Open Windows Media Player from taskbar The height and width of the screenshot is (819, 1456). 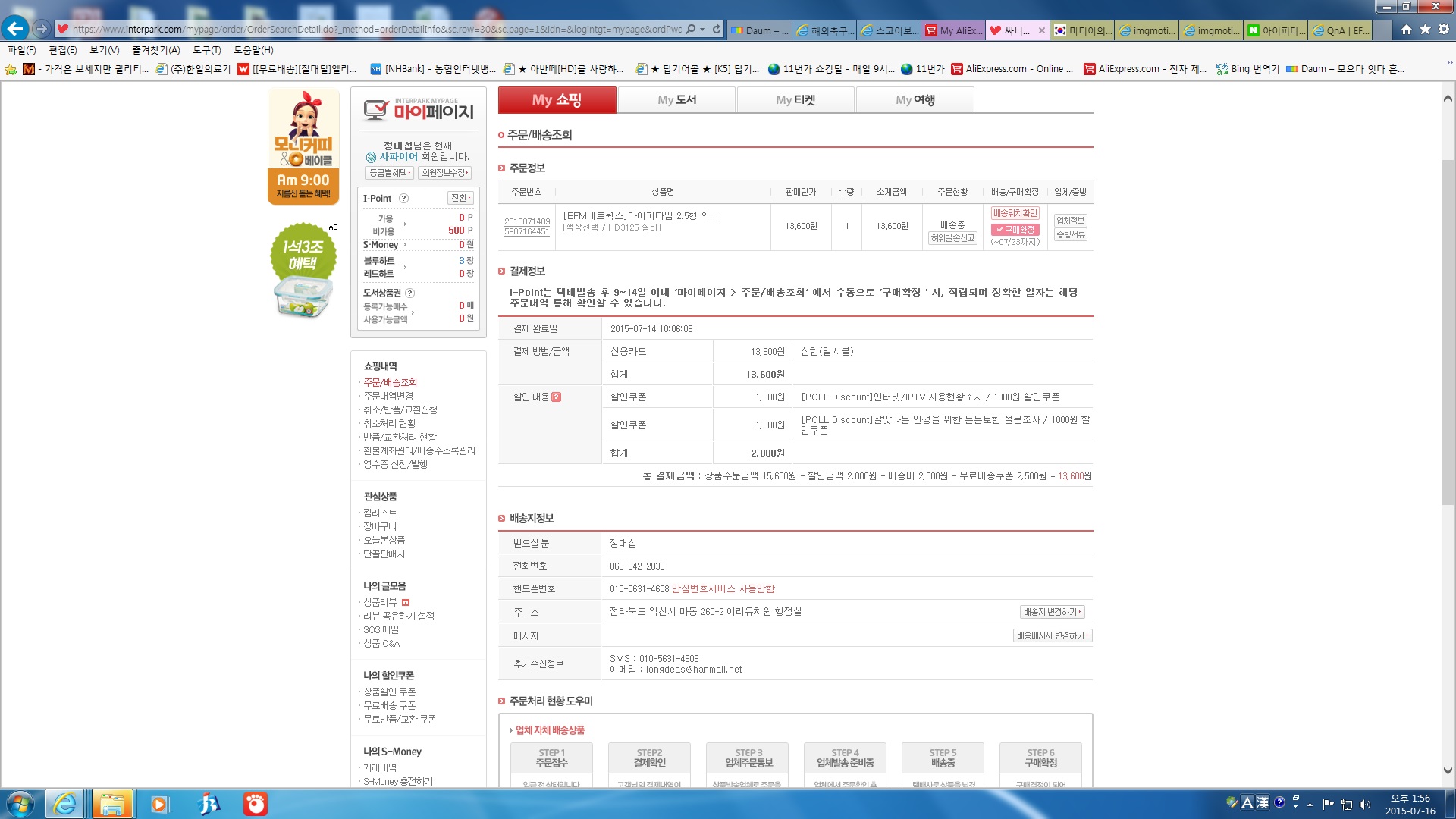[x=159, y=804]
